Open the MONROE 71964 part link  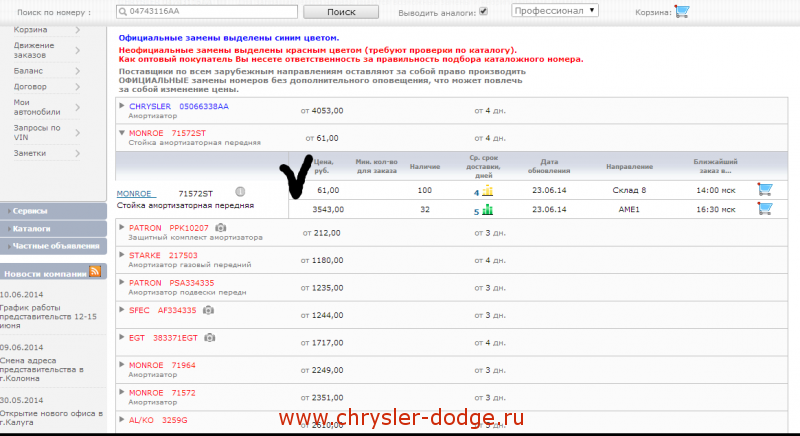point(162,365)
